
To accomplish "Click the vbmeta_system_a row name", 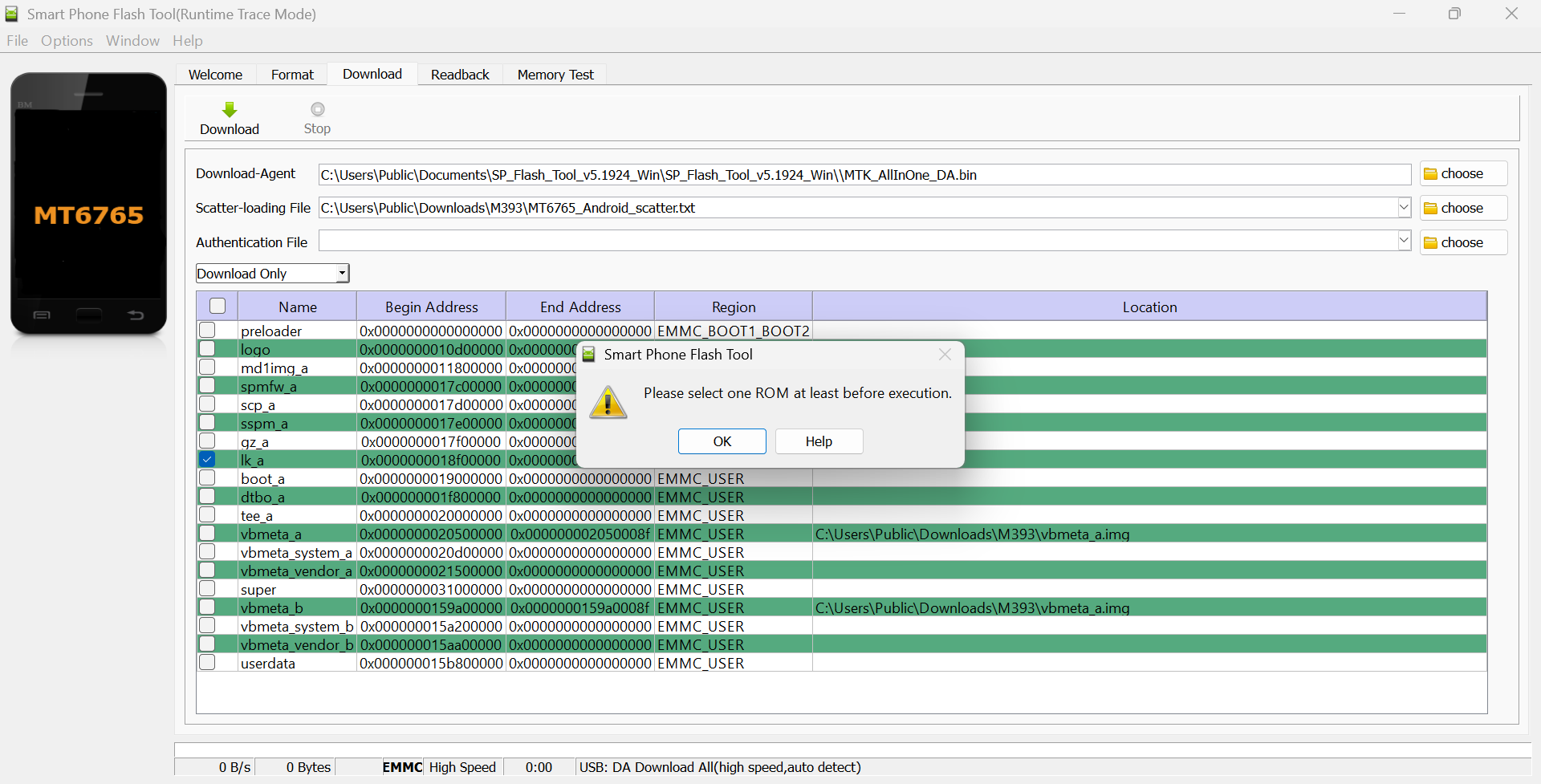I will coord(296,553).
